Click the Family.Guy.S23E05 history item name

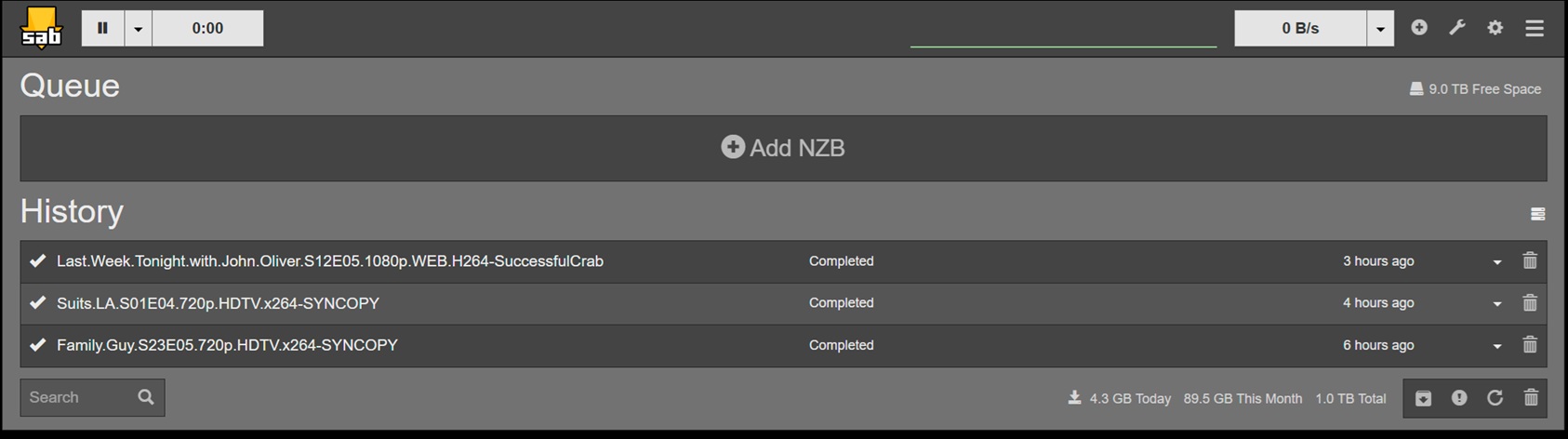(x=227, y=345)
